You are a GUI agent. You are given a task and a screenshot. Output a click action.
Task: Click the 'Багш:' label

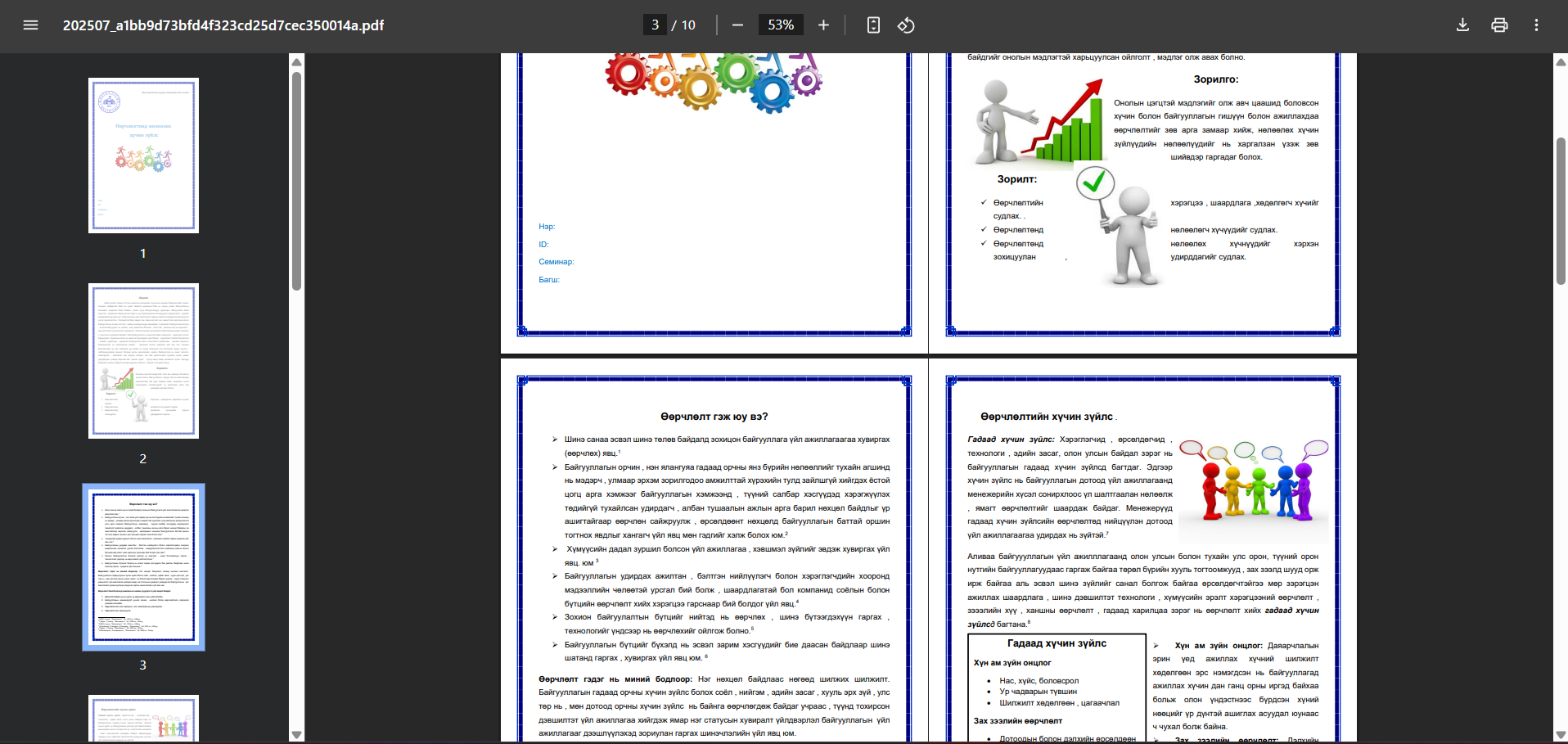(x=549, y=280)
